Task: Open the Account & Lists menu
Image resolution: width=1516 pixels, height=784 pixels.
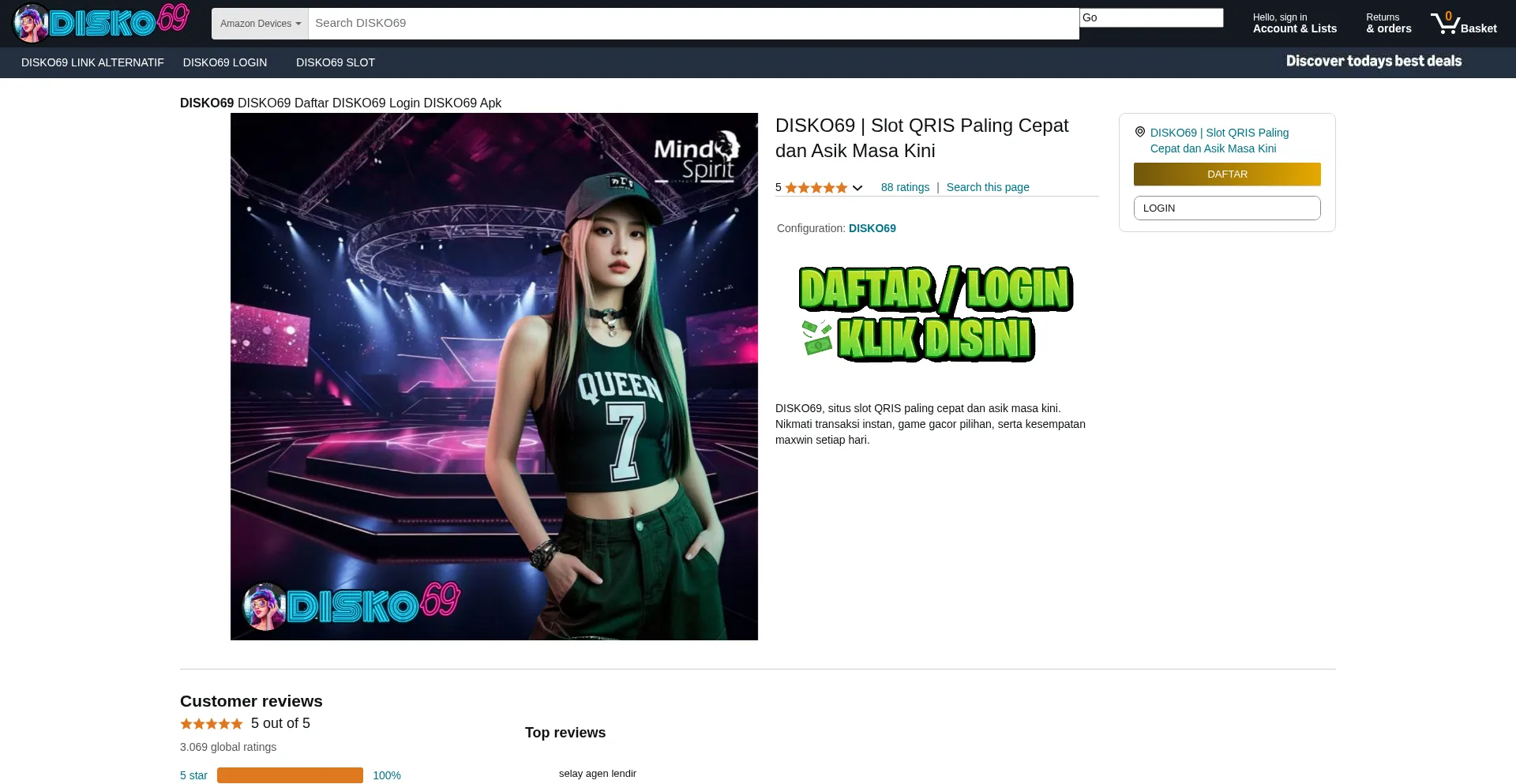Action: click(1294, 23)
